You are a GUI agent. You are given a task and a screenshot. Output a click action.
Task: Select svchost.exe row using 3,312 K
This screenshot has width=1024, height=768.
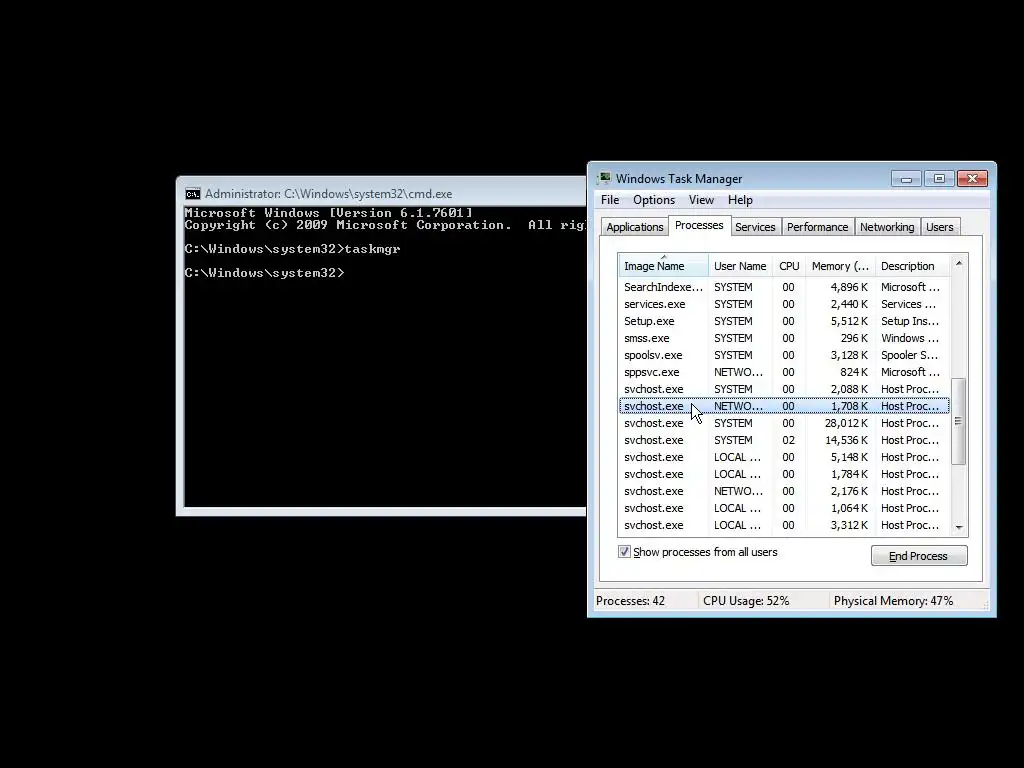[x=784, y=524]
